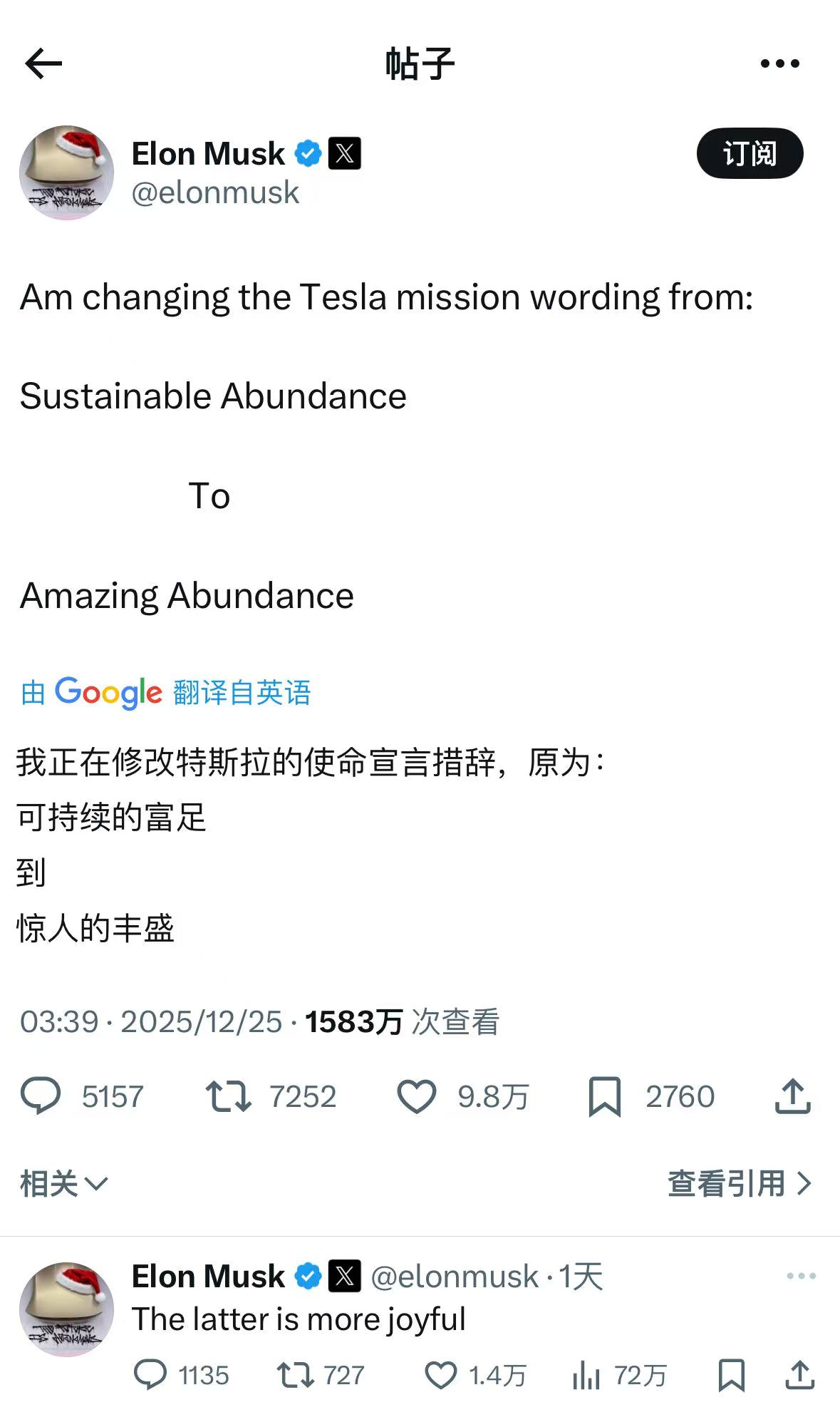
Task: Expand the 相关 sort dropdown
Action: [x=63, y=1184]
